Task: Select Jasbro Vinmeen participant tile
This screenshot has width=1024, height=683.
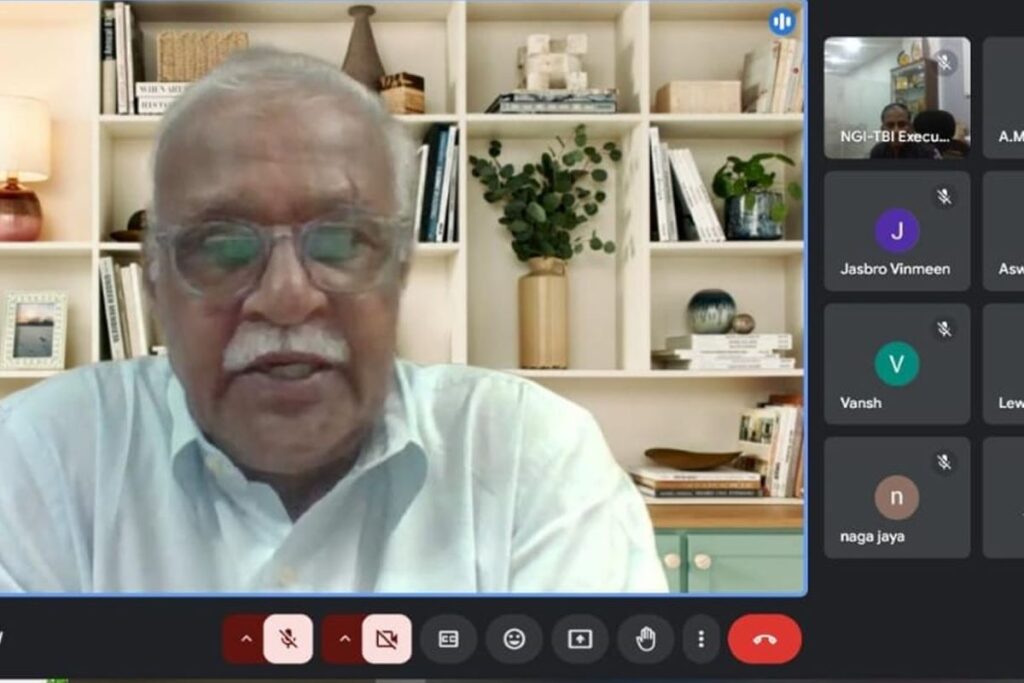Action: (897, 231)
